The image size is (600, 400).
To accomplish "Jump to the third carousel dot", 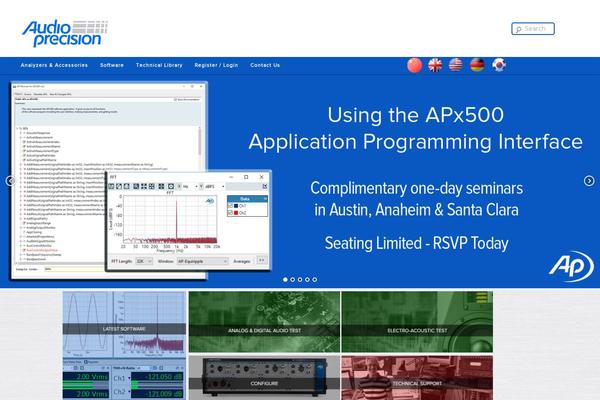I will coord(300,280).
